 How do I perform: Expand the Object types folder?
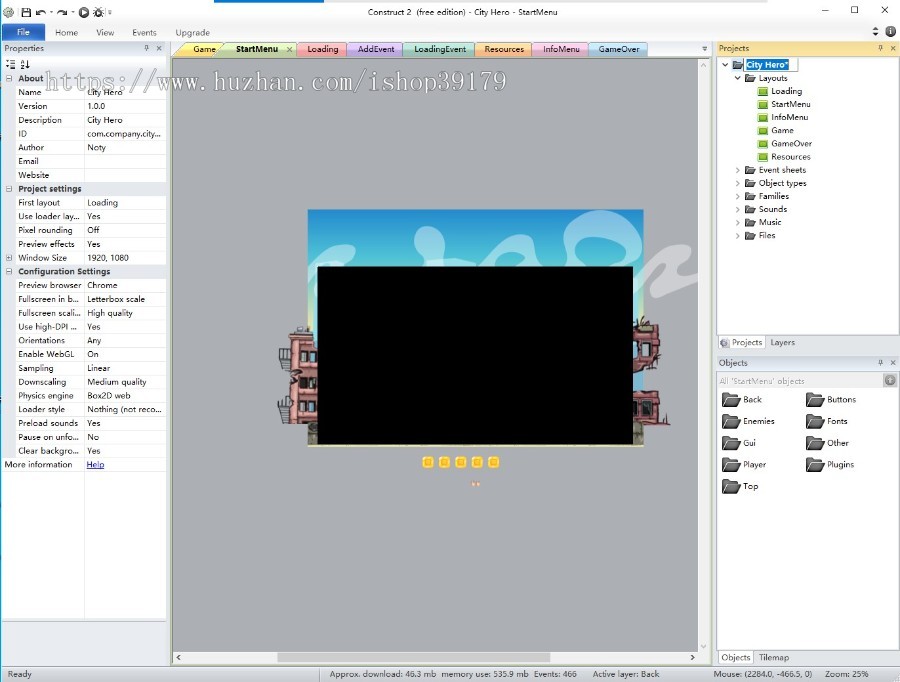[738, 183]
